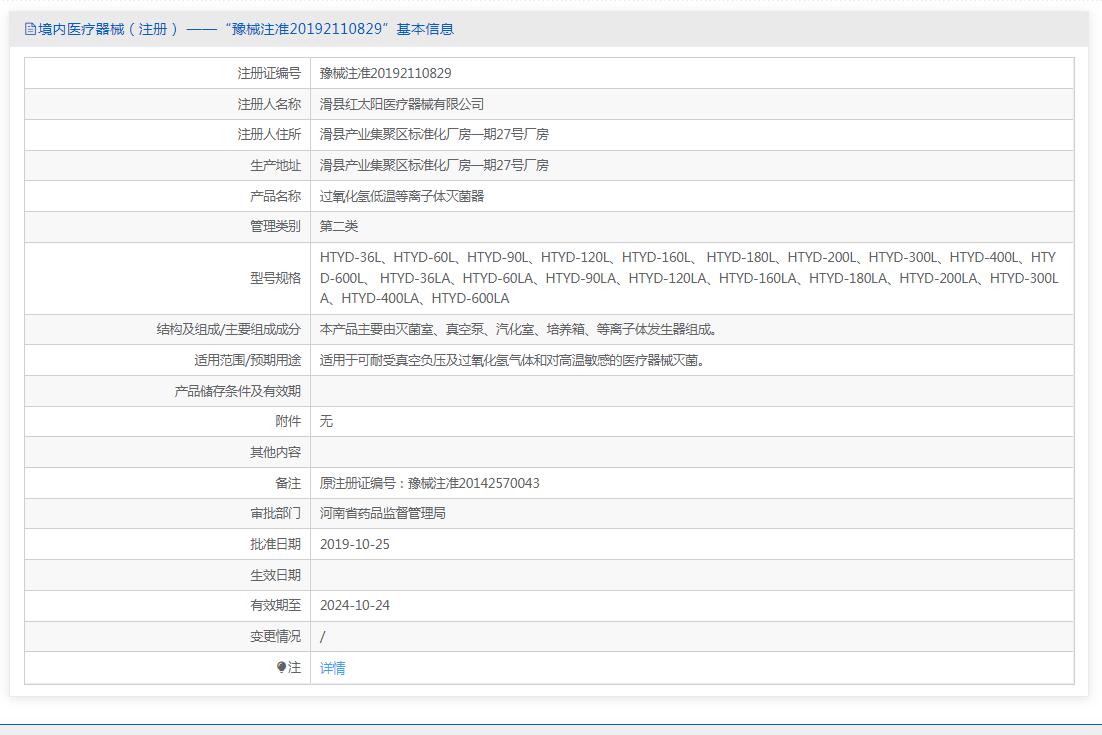Click the lightbulb icon next to 注

[281, 668]
